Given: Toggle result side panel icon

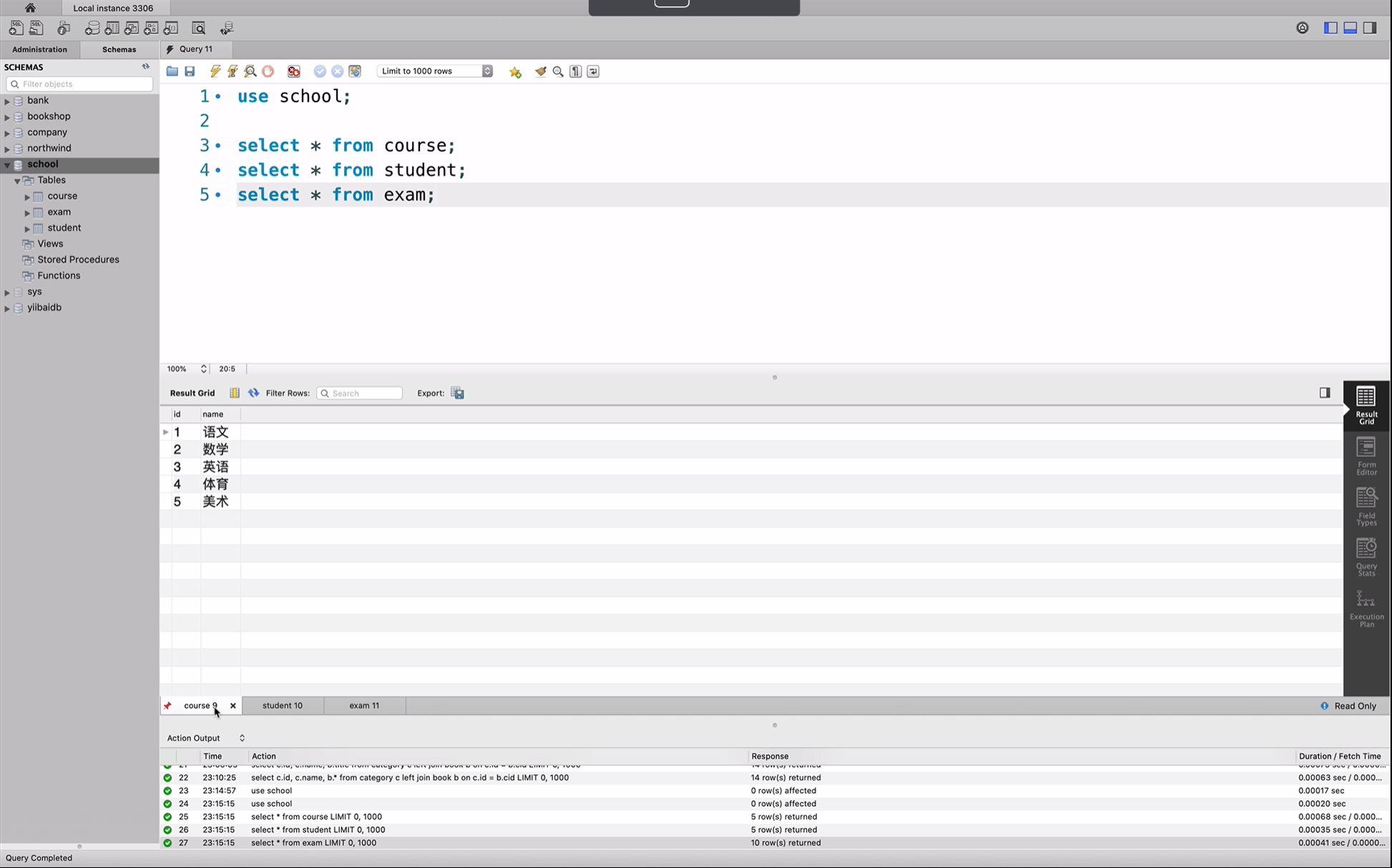Looking at the screenshot, I should [1325, 393].
